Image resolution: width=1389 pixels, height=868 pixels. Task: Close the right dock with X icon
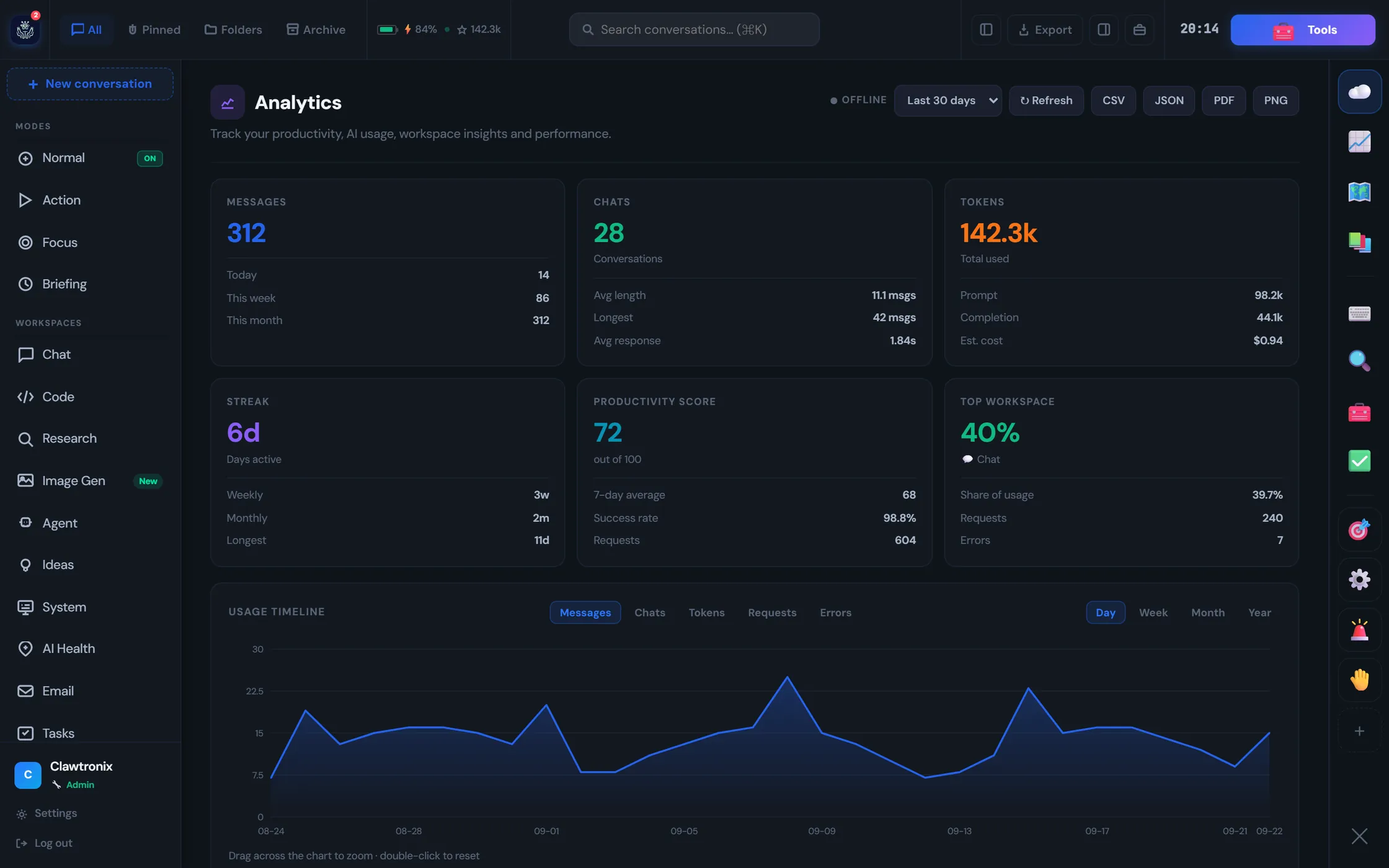(x=1359, y=836)
